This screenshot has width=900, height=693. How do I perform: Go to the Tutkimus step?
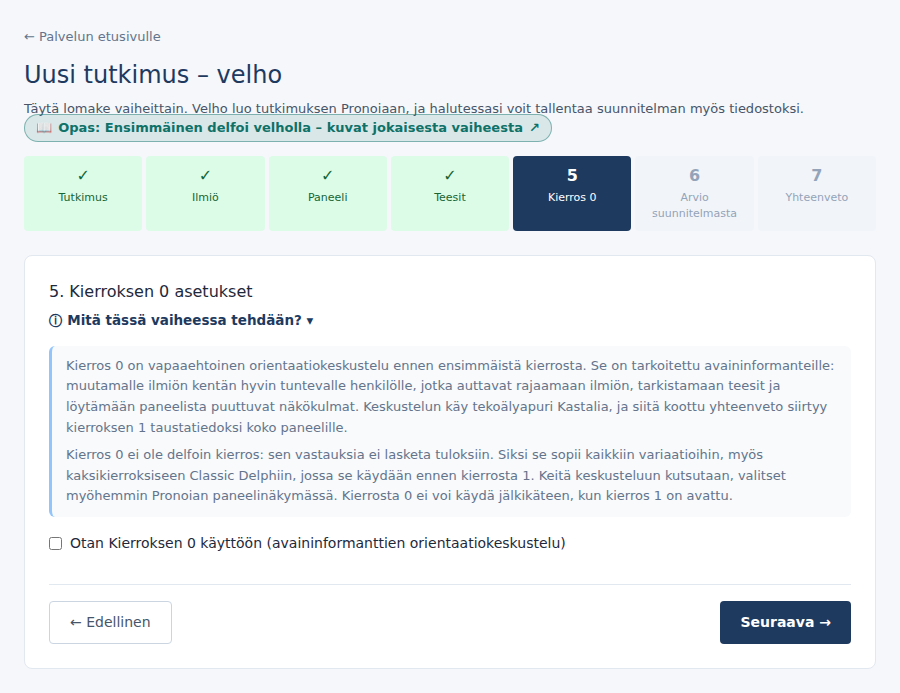pos(83,193)
